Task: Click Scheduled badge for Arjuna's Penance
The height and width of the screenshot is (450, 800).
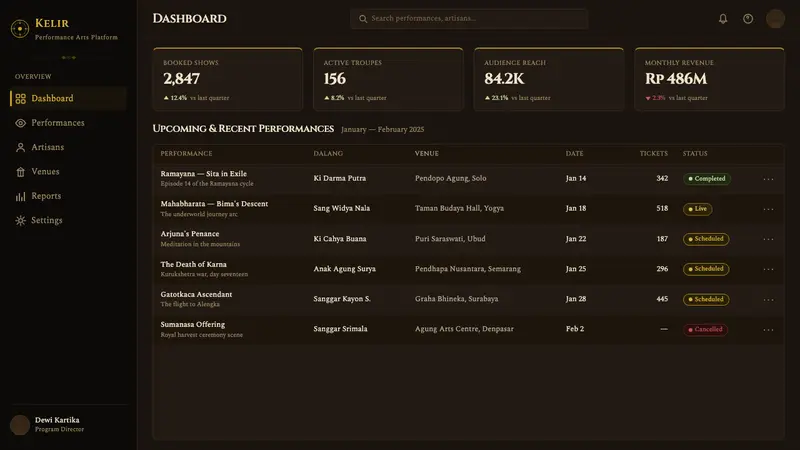Action: (706, 239)
